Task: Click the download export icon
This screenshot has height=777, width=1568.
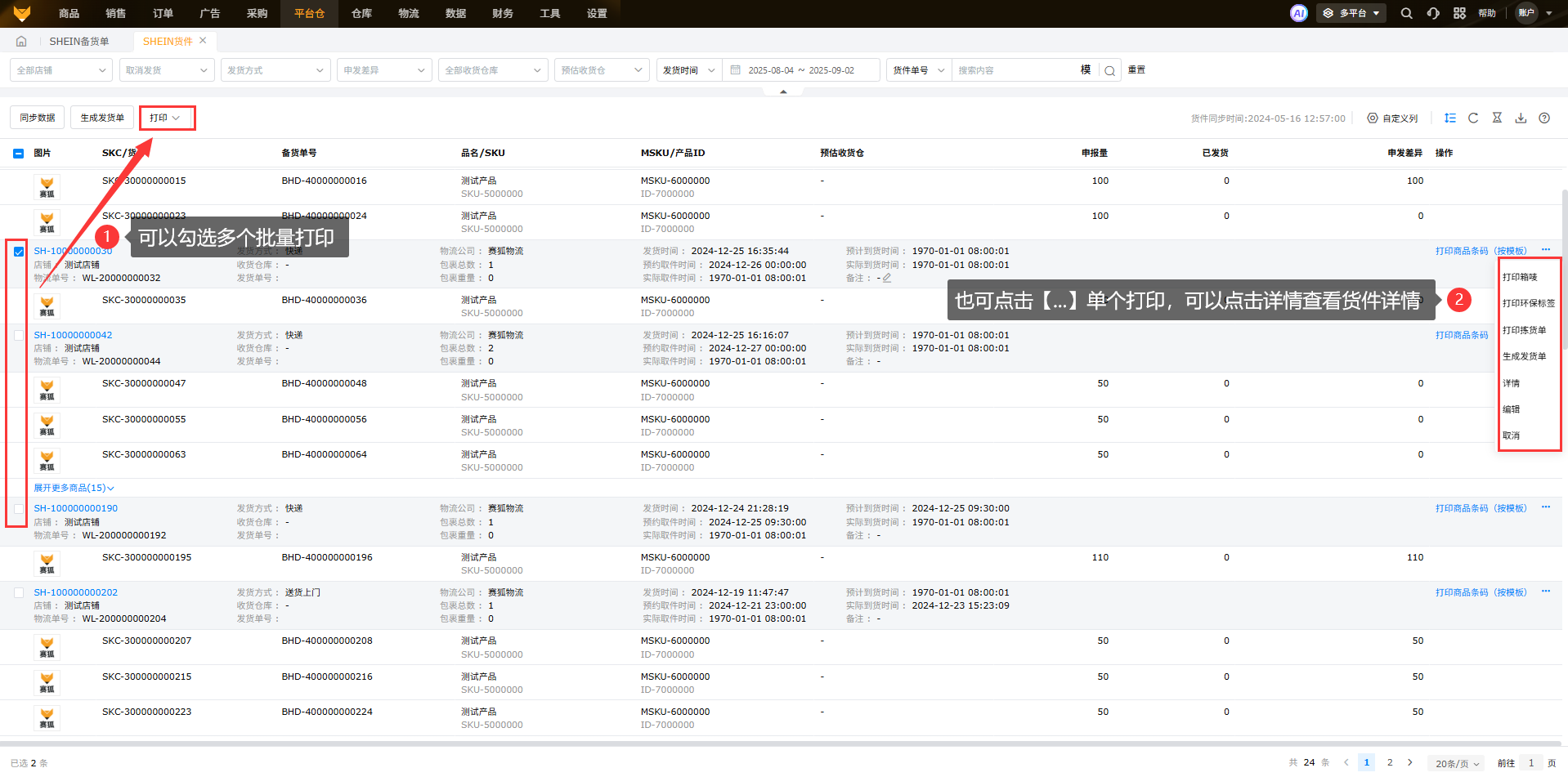Action: [1521, 118]
